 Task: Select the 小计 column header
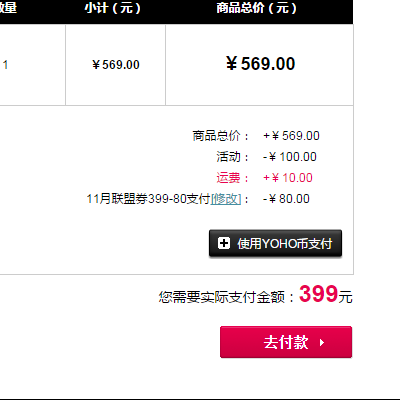point(113,8)
